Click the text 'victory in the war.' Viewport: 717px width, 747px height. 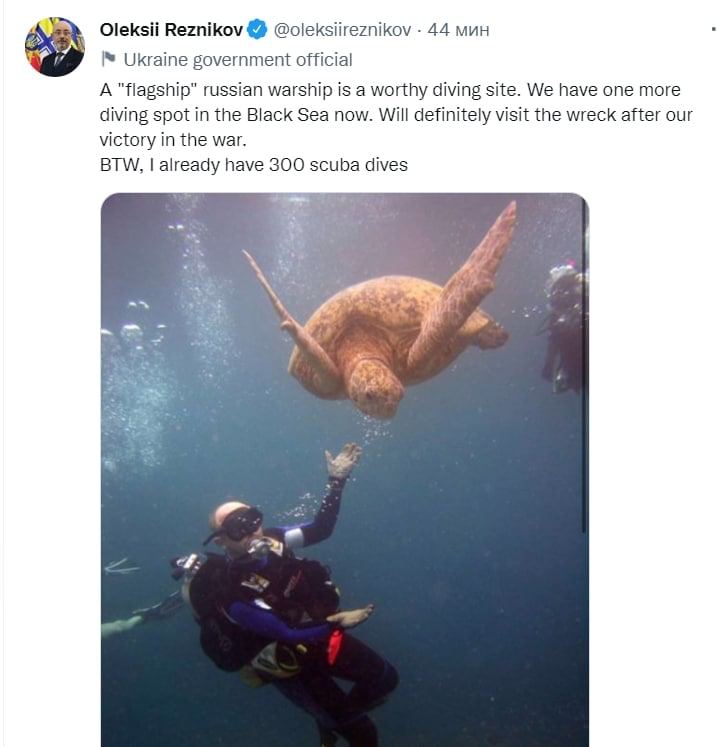click(x=173, y=140)
